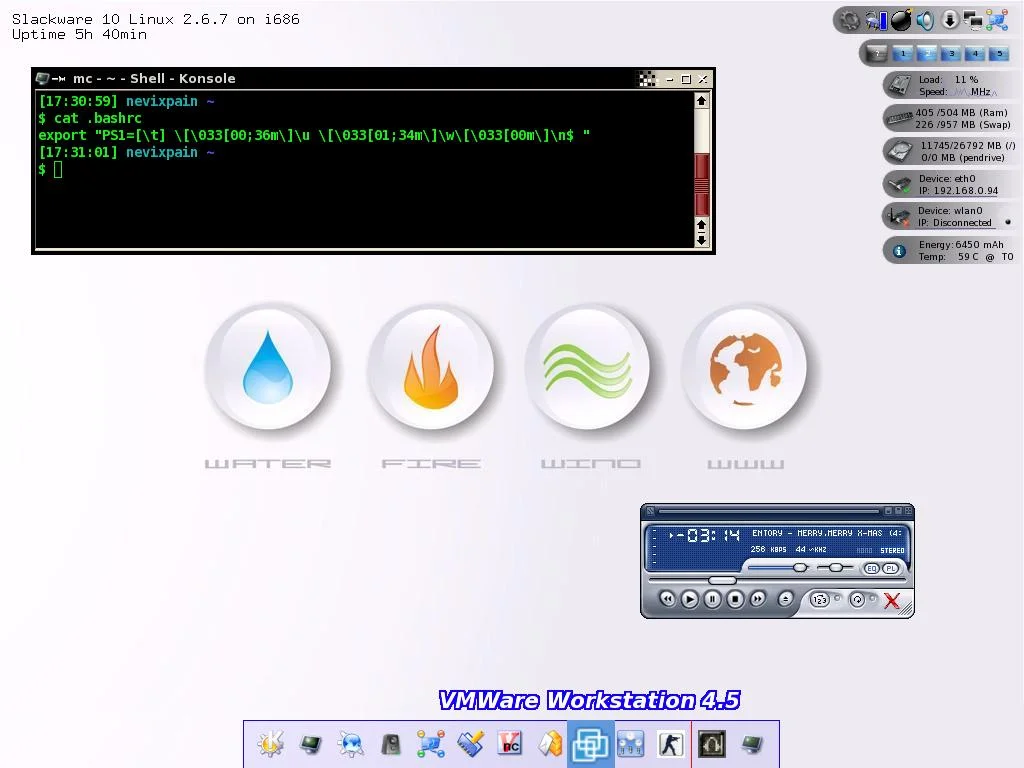Open the Water desktop icon
The image size is (1024, 768).
pos(268,367)
